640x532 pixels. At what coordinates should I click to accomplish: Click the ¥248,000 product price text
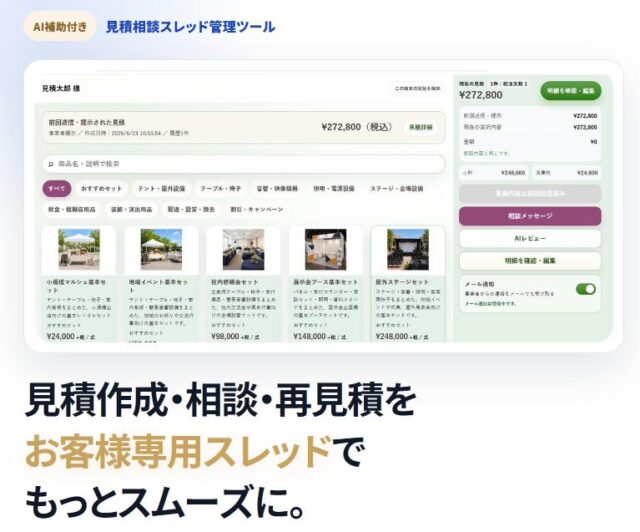[392, 337]
